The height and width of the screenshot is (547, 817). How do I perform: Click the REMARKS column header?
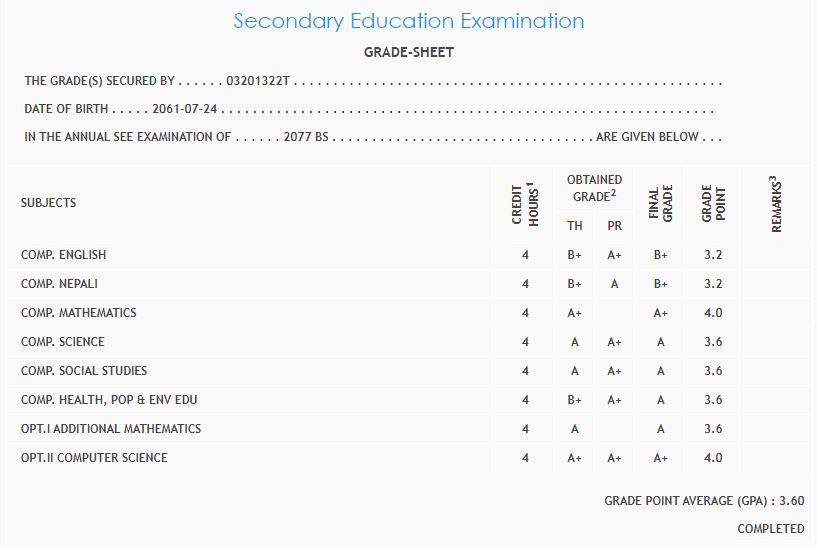(777, 204)
